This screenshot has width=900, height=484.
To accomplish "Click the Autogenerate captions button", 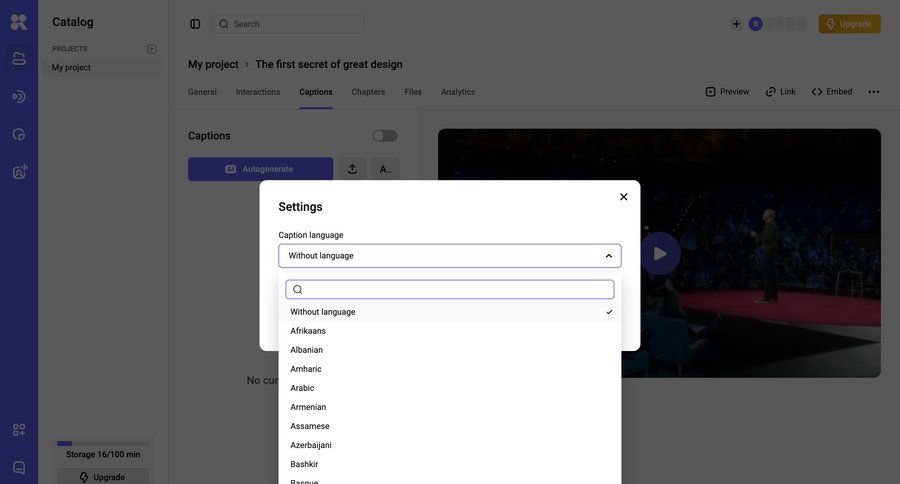I will (x=261, y=169).
